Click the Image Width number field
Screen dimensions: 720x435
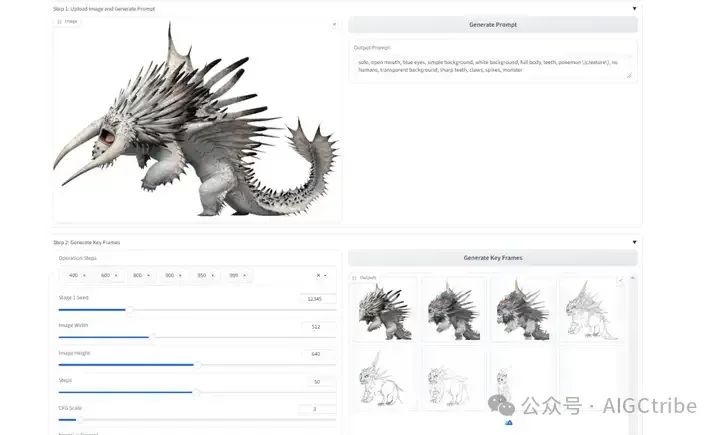tap(318, 327)
